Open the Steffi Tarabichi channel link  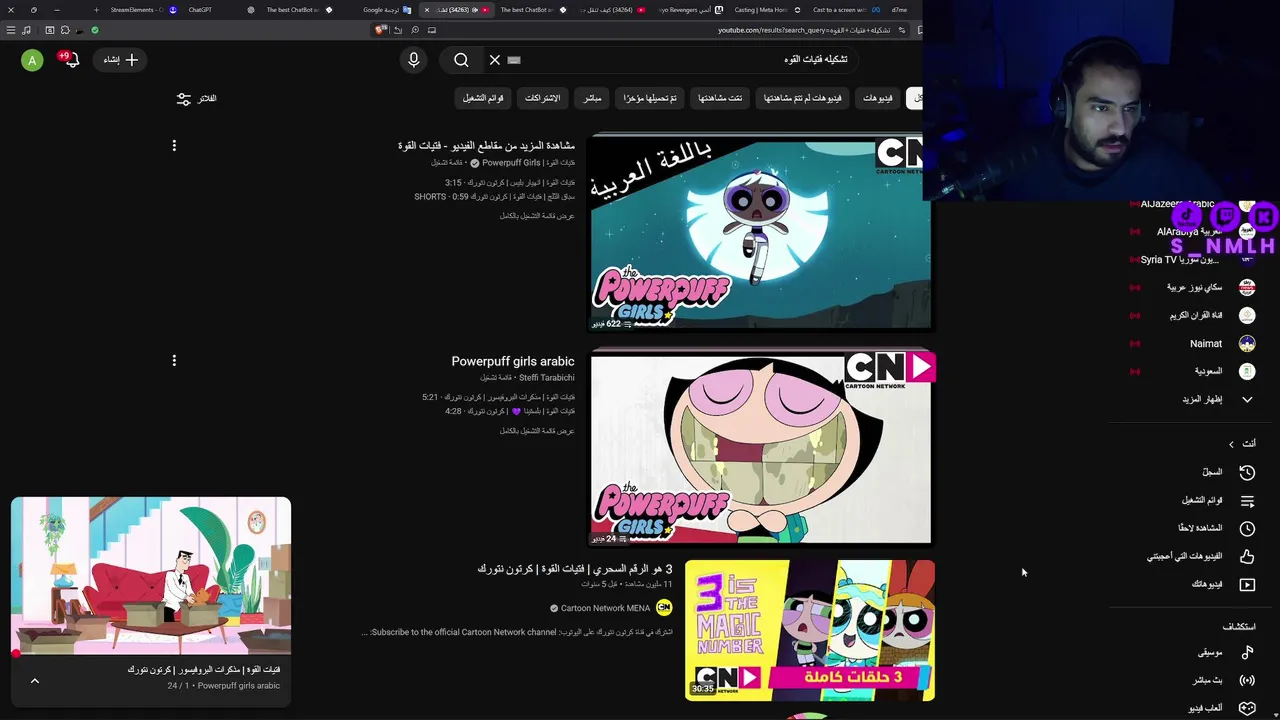[546, 378]
